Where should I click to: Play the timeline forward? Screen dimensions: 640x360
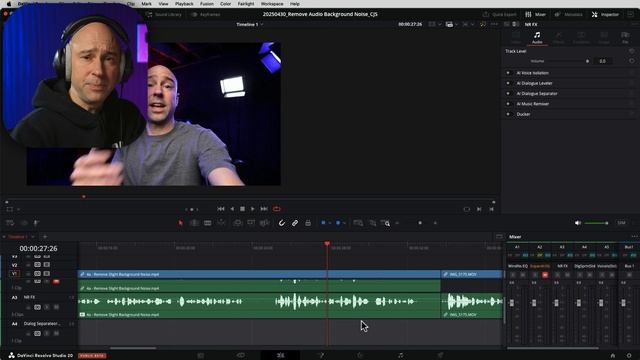click(253, 209)
